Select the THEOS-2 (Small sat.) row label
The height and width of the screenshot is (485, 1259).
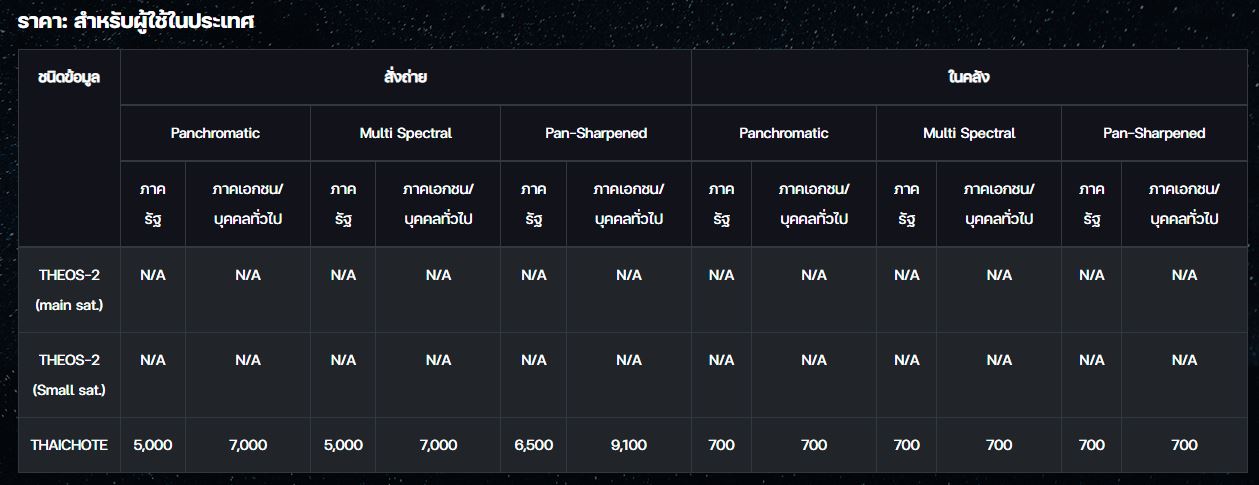(69, 375)
